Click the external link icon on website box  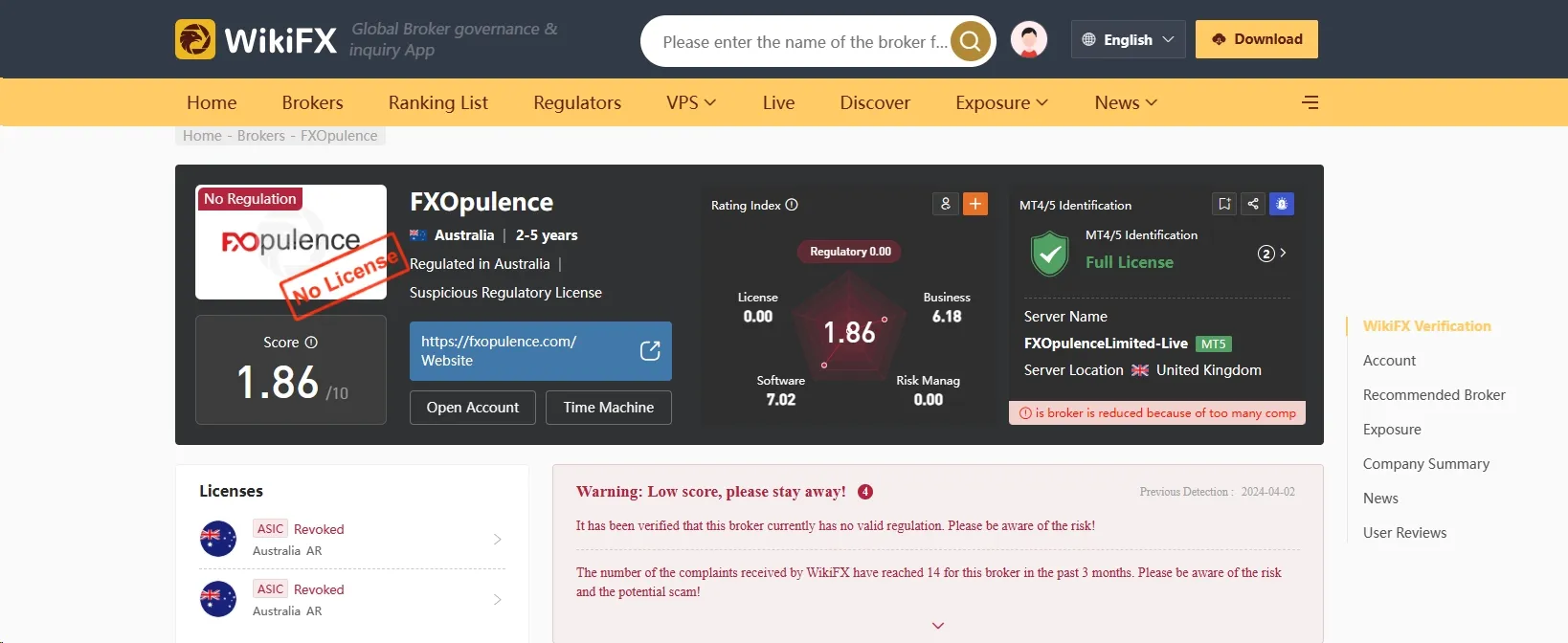tap(650, 351)
